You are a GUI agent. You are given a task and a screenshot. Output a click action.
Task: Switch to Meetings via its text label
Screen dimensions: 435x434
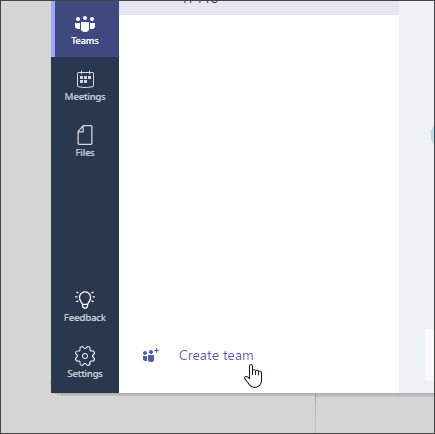[x=85, y=97]
